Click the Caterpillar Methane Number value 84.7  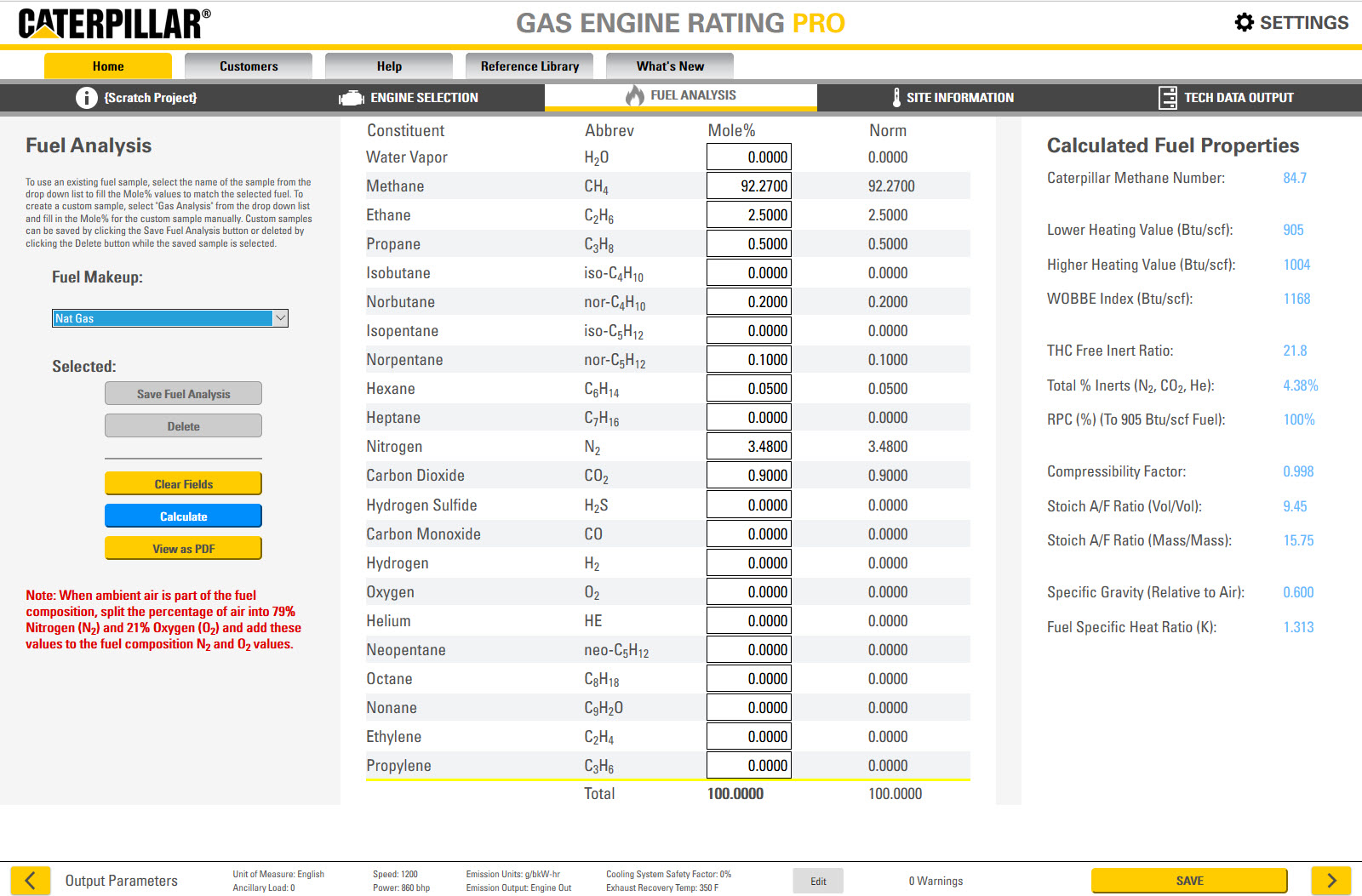click(x=1295, y=178)
